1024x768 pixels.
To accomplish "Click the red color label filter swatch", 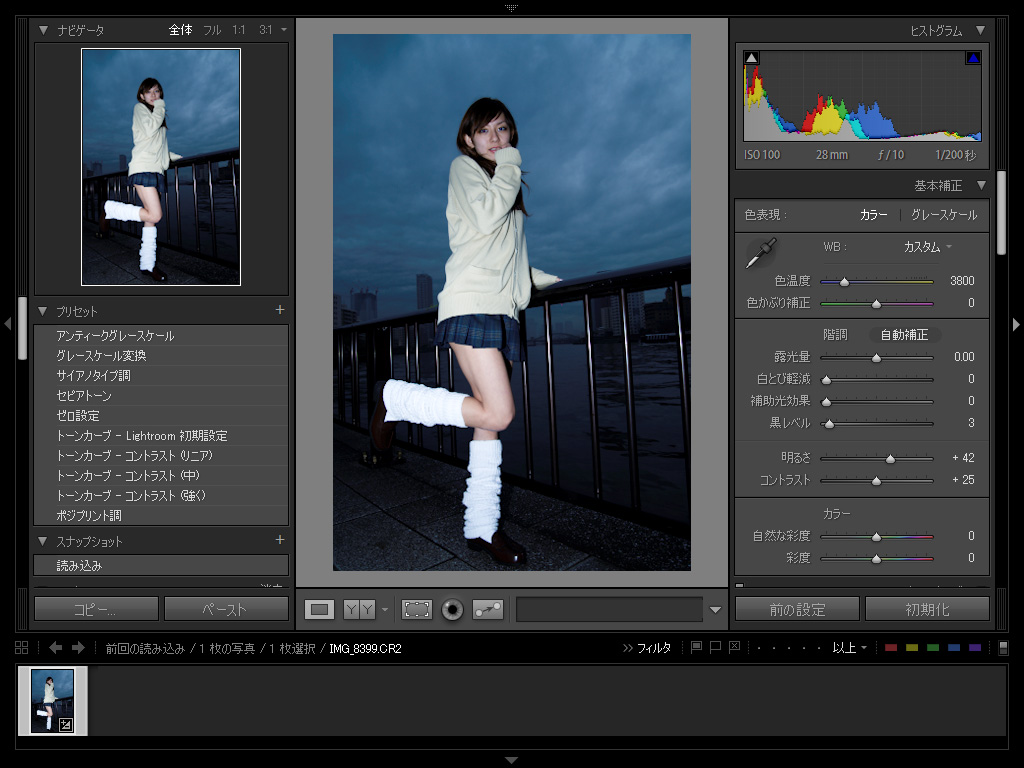I will 891,647.
